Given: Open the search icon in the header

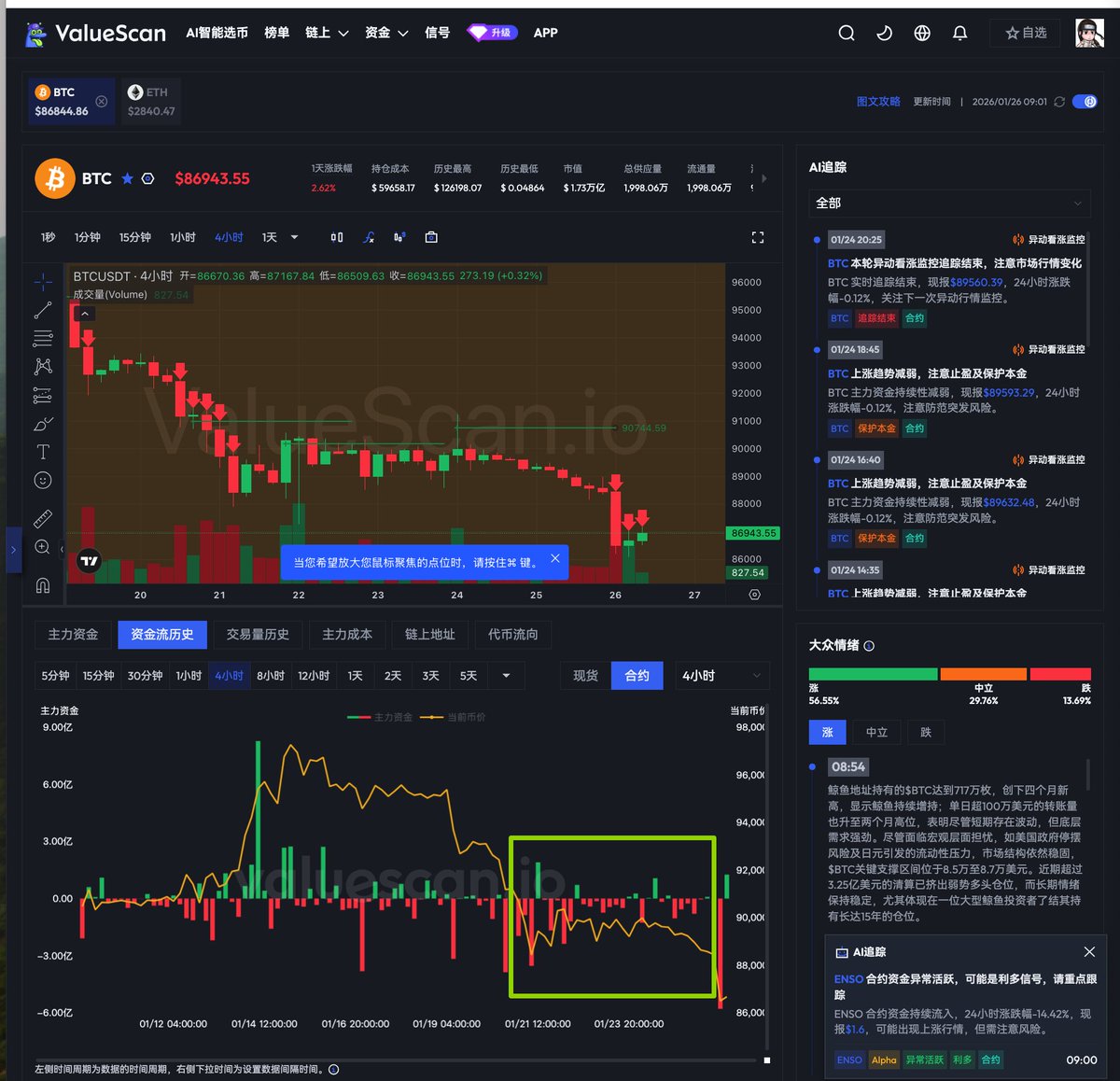Looking at the screenshot, I should pos(847,33).
